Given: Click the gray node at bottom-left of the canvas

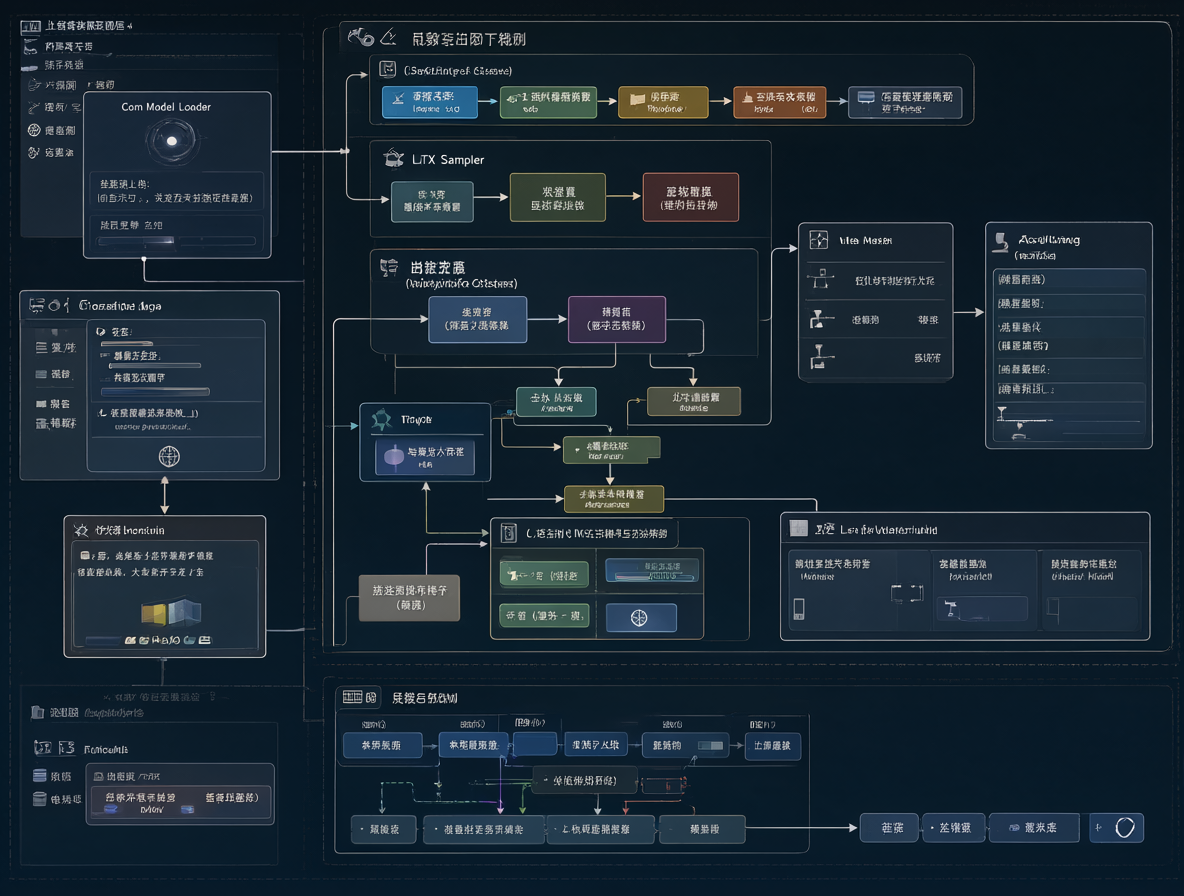Looking at the screenshot, I should [x=409, y=598].
